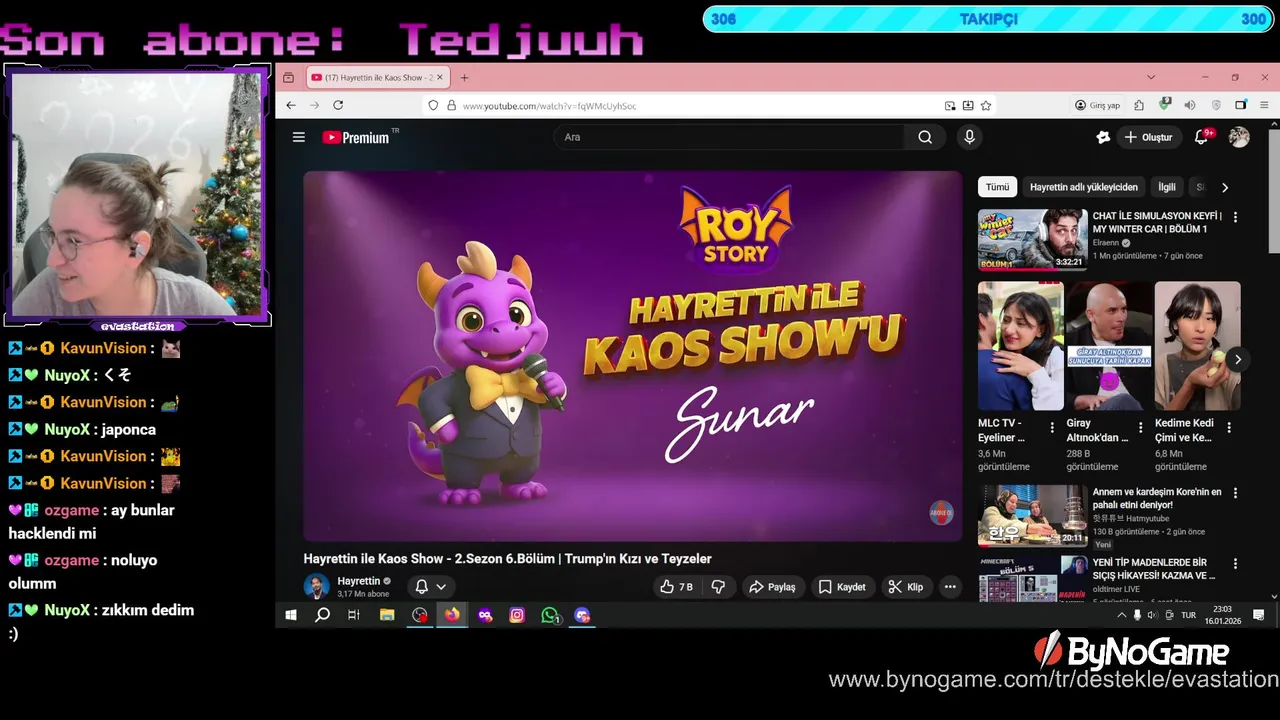Switch to Firefox on the taskbar
Screen dimensions: 1280x720
[452, 615]
